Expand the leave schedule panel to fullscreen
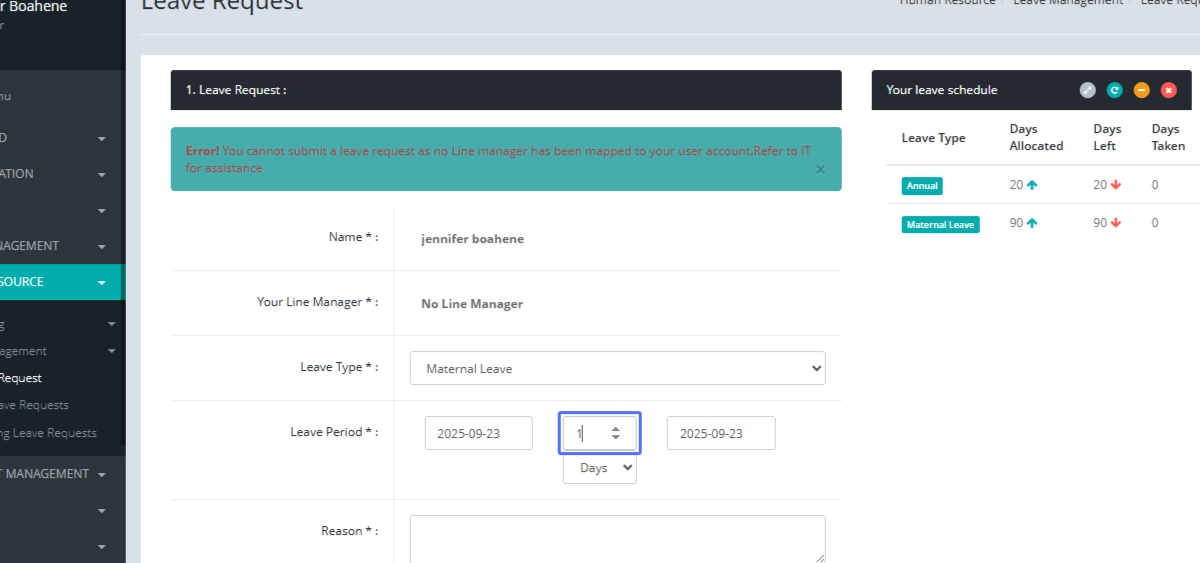This screenshot has width=1200, height=563. point(1088,90)
